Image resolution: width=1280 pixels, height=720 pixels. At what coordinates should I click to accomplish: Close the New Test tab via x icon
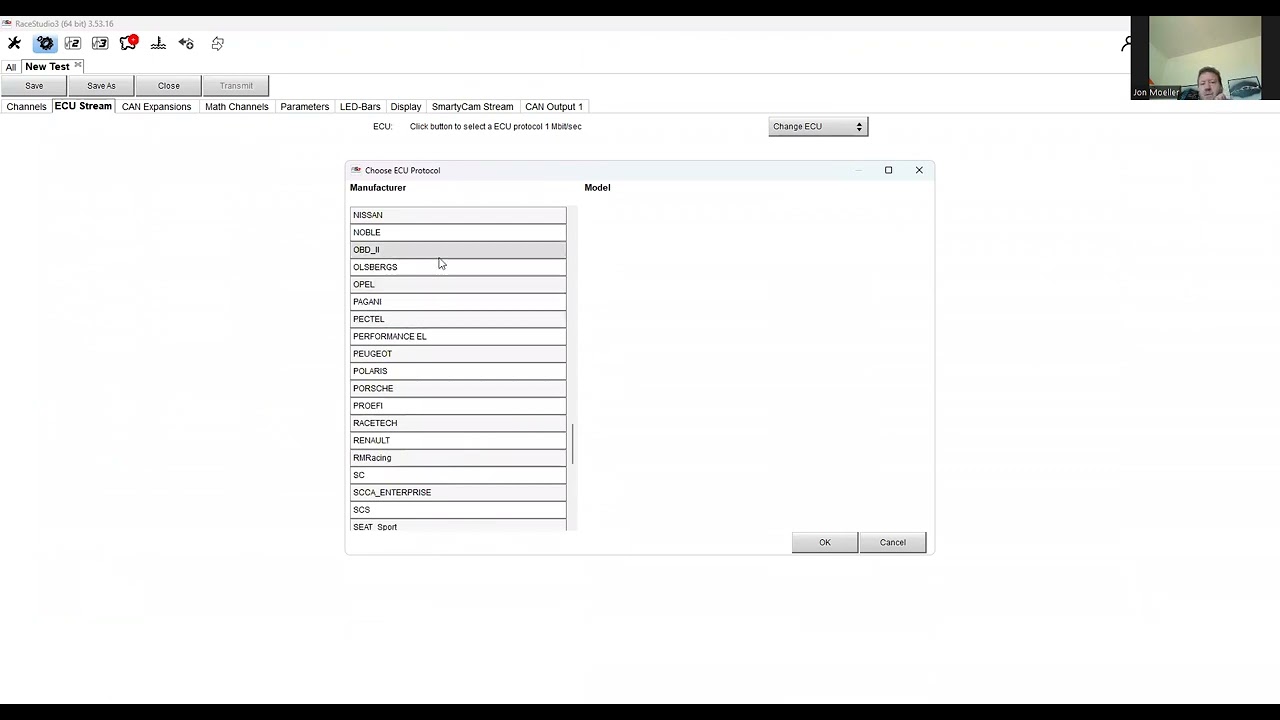(78, 66)
